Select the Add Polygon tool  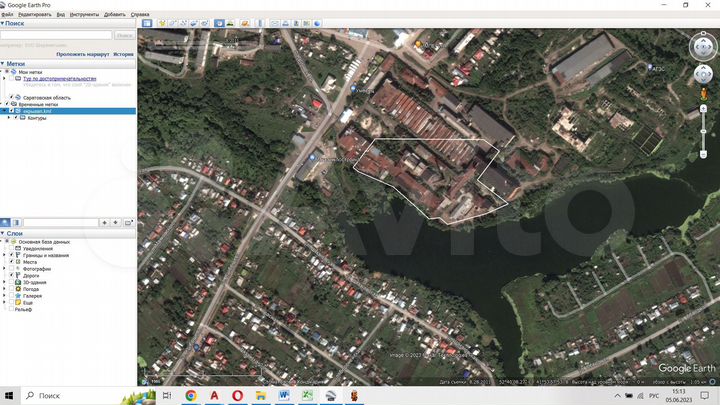(172, 22)
